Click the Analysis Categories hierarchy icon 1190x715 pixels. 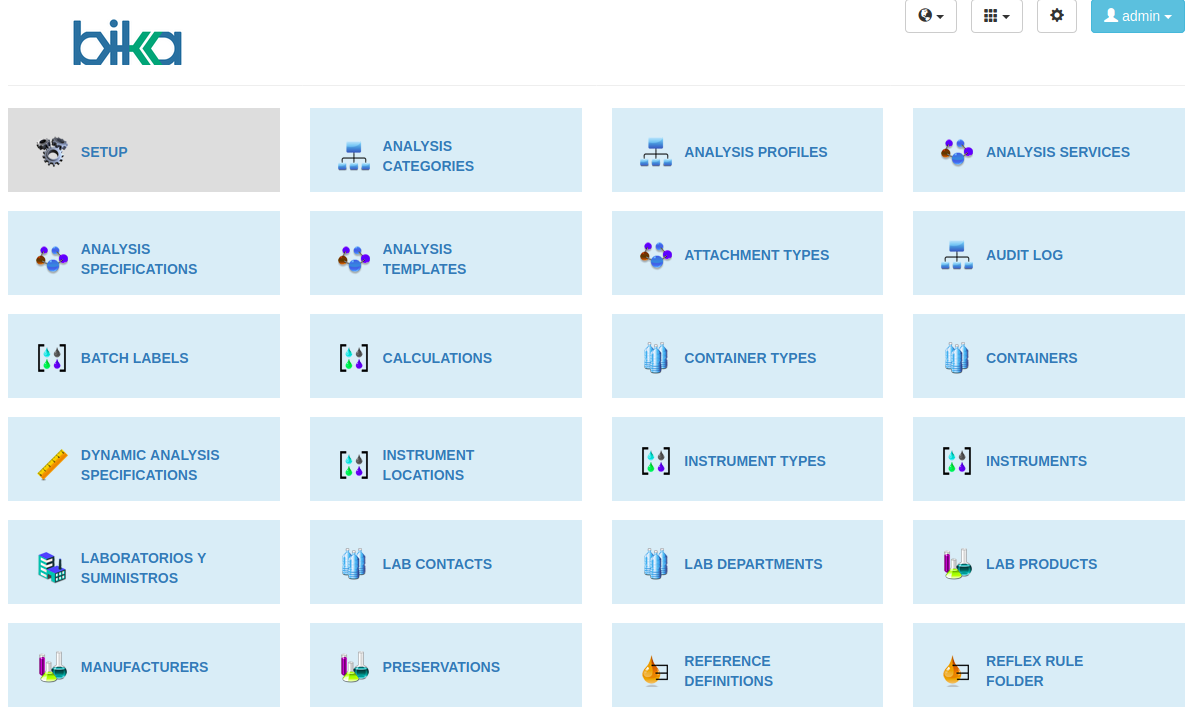point(353,156)
